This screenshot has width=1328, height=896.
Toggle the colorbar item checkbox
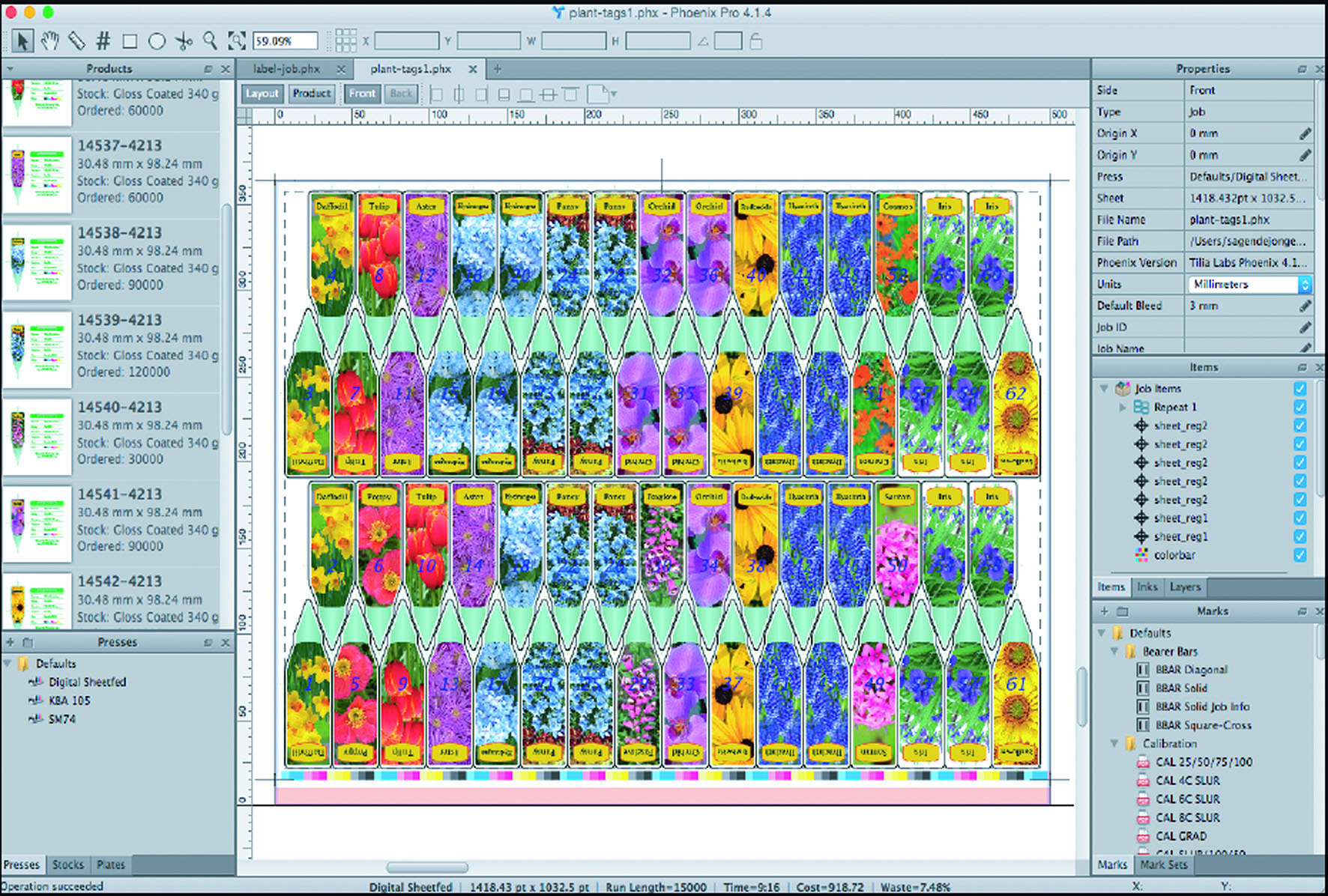(x=1300, y=555)
